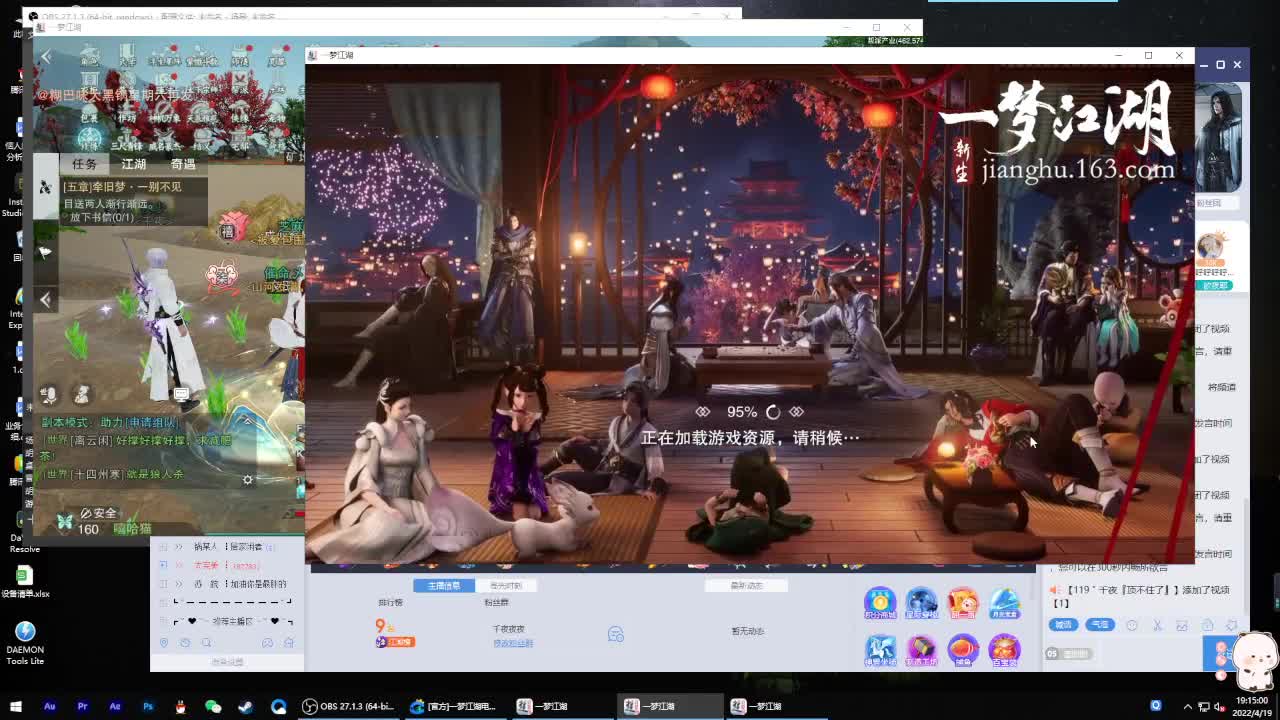Open the 捕鱼 fishing game icon
The image size is (1280, 720).
[x=963, y=650]
